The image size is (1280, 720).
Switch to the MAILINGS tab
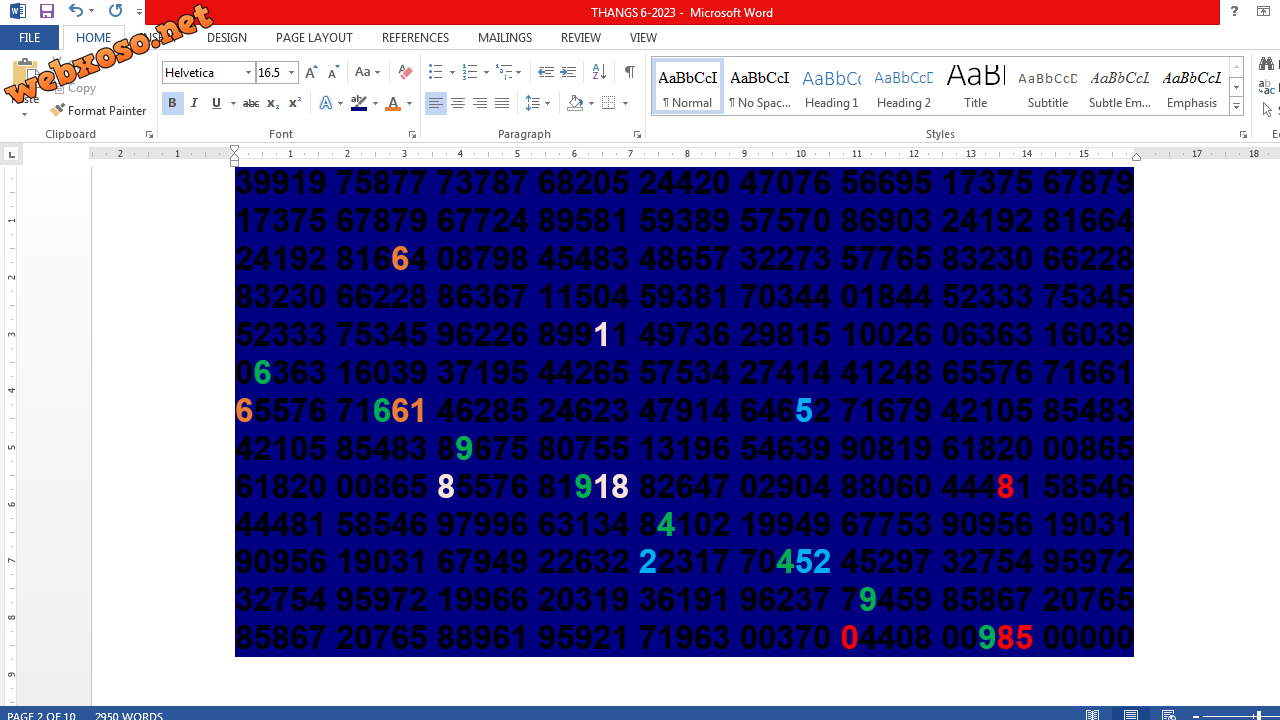505,38
